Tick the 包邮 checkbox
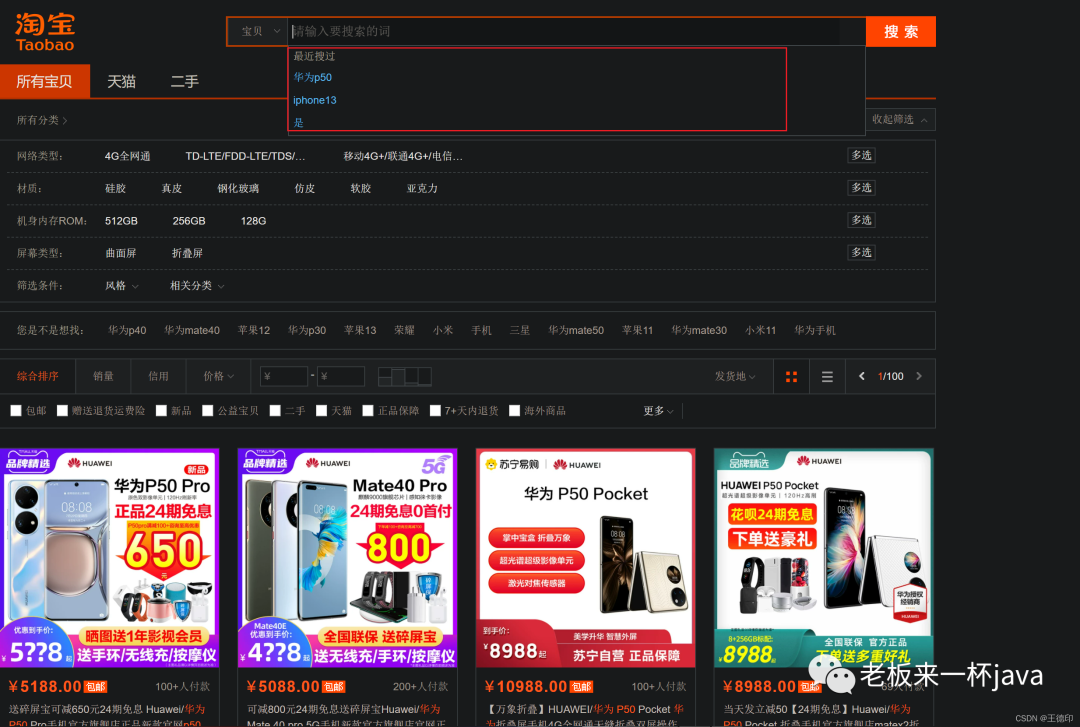The image size is (1080, 727). click(16, 411)
